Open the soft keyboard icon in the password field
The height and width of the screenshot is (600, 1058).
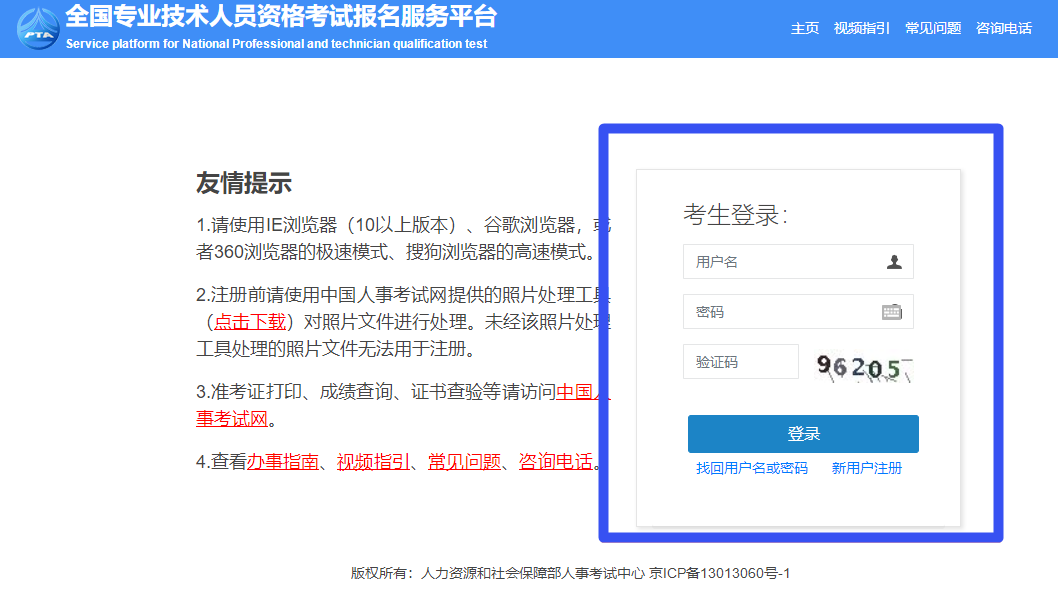tap(891, 312)
